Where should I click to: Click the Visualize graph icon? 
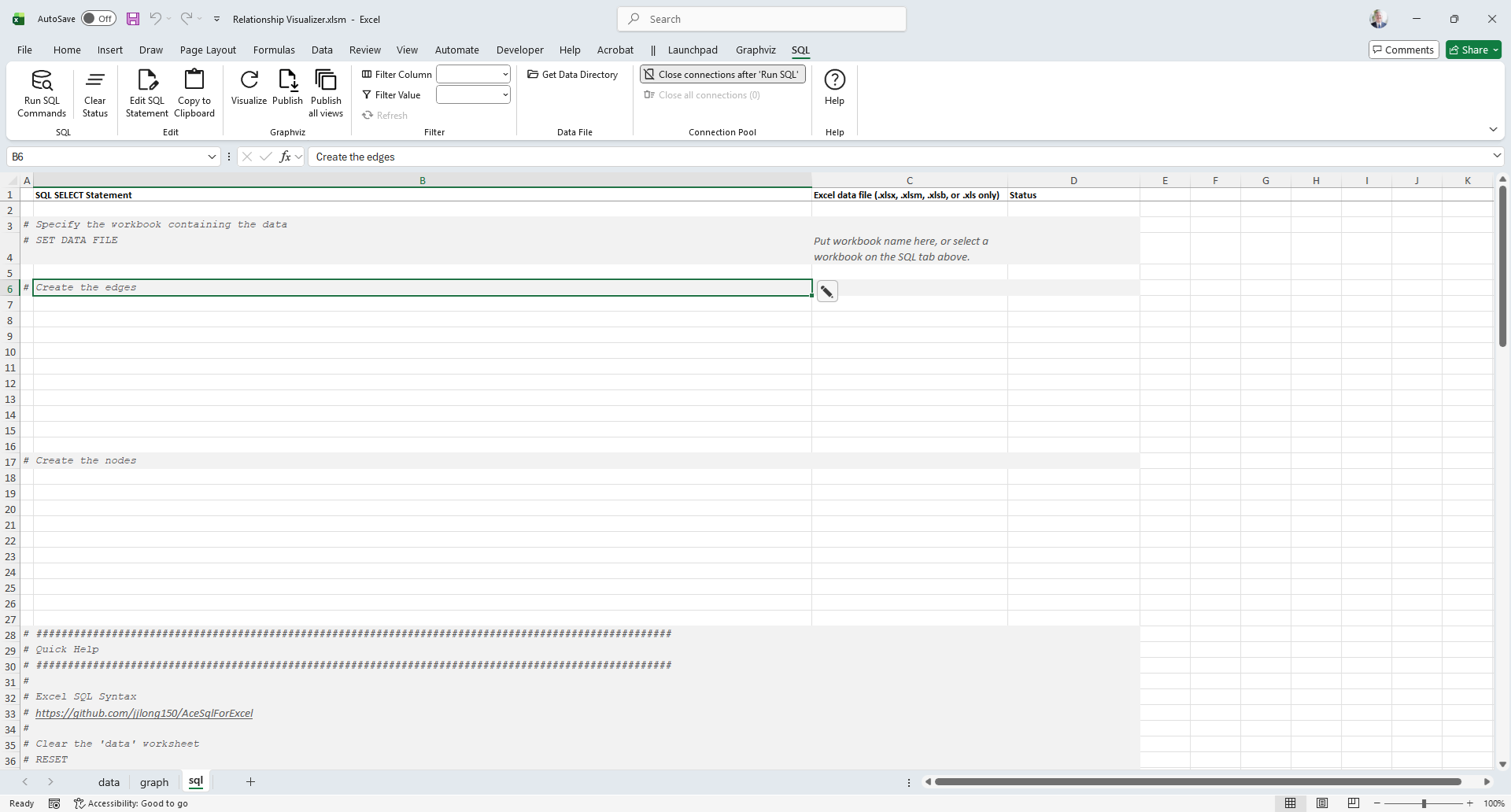(249, 81)
